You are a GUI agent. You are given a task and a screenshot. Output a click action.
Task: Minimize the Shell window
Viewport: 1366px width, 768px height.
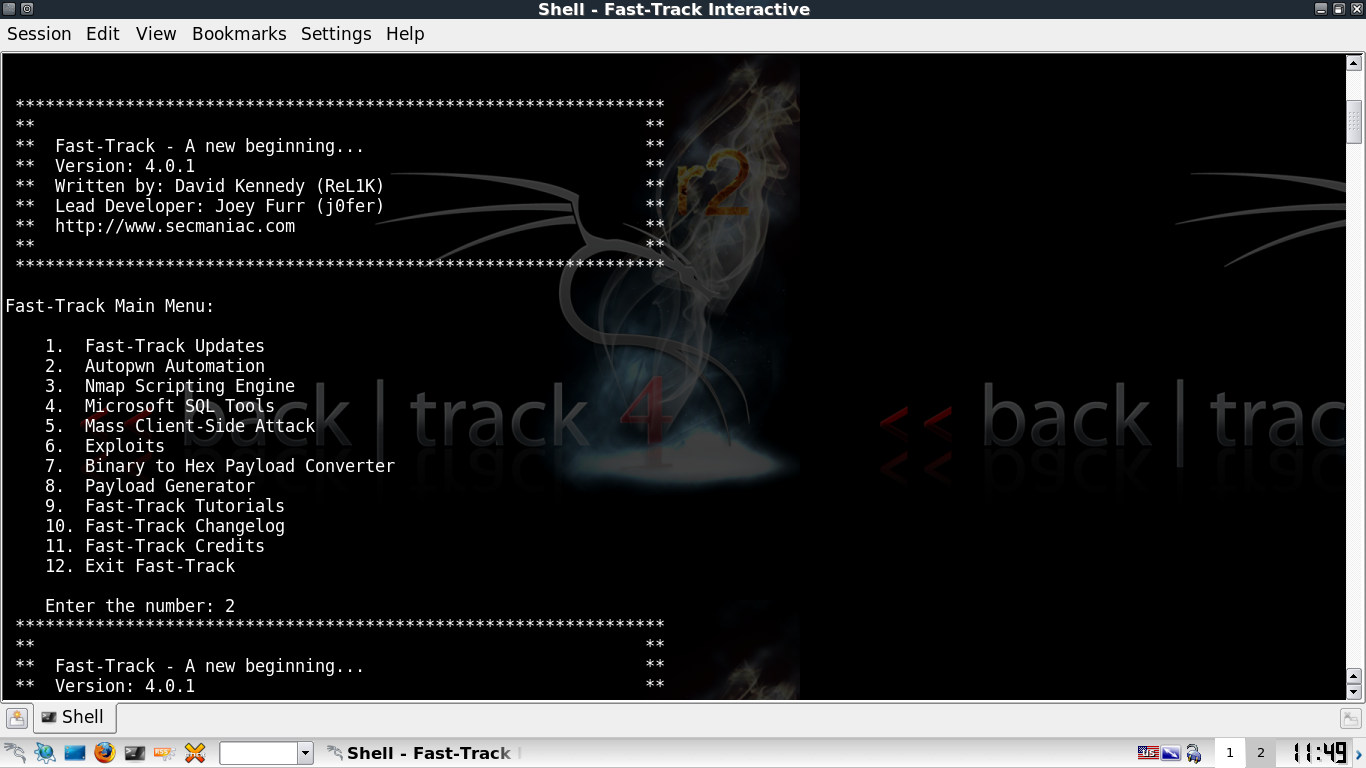coord(1322,9)
